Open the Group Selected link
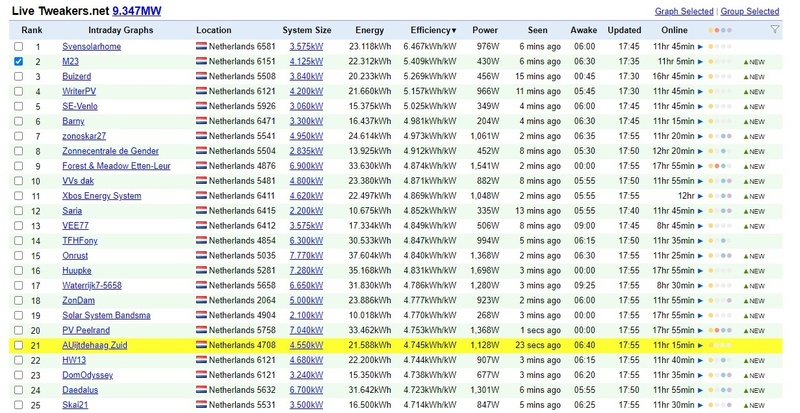The height and width of the screenshot is (413, 800). coord(749,11)
